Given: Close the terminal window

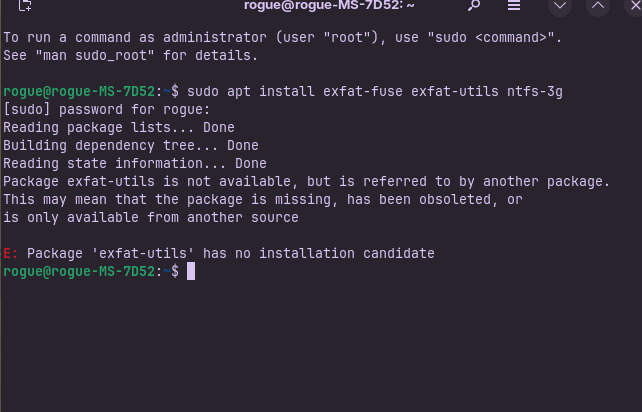Looking at the screenshot, I should tap(635, 5).
